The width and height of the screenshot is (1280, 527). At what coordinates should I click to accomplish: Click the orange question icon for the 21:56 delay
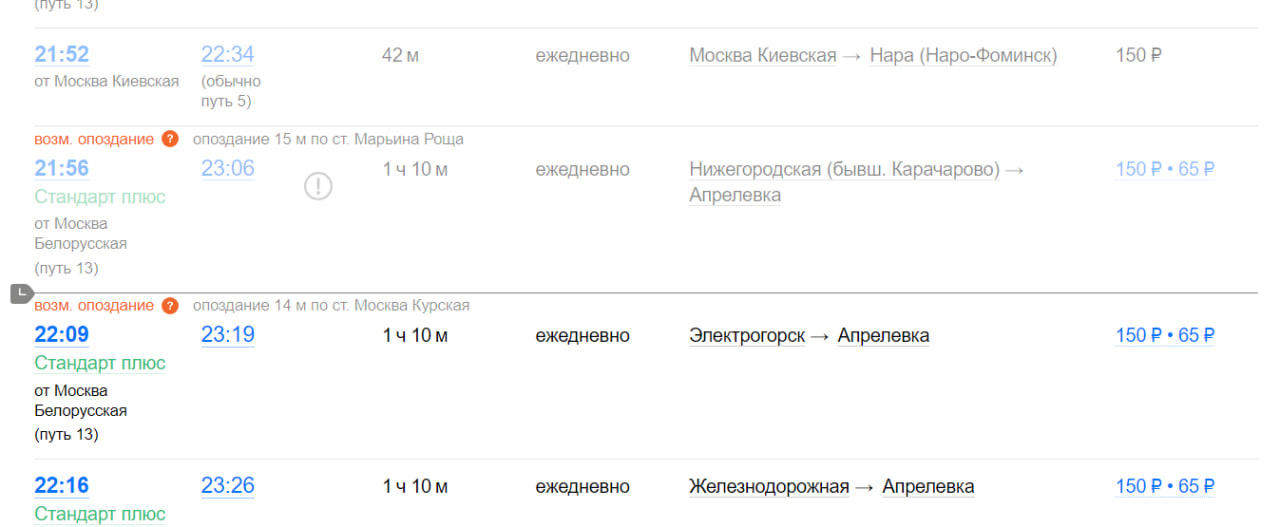[x=170, y=139]
